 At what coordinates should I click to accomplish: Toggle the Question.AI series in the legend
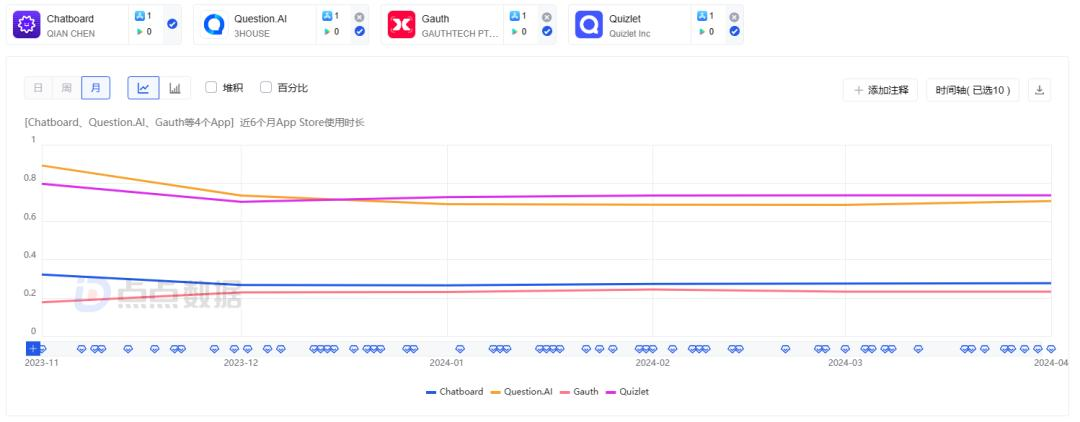pyautogui.click(x=521, y=392)
